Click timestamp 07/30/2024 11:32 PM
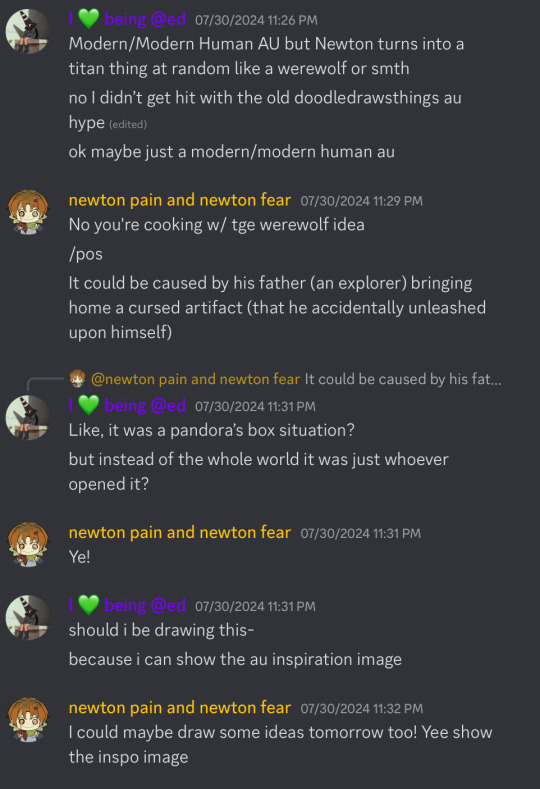Screen dimensions: 540x789 click(361, 708)
